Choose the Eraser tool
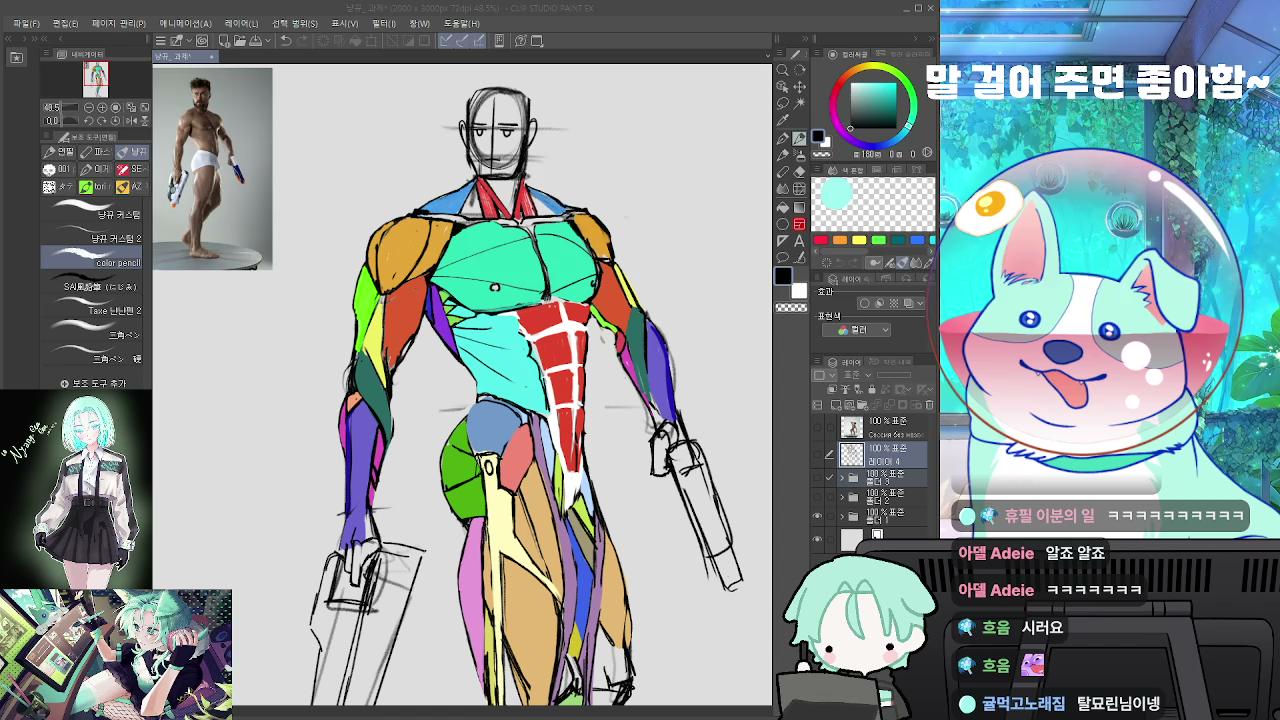This screenshot has width=1280, height=720. [800, 171]
